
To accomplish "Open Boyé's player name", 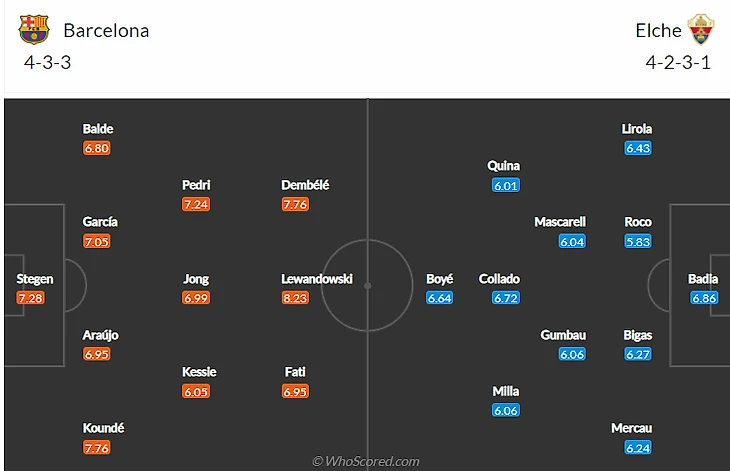I will coord(440,279).
